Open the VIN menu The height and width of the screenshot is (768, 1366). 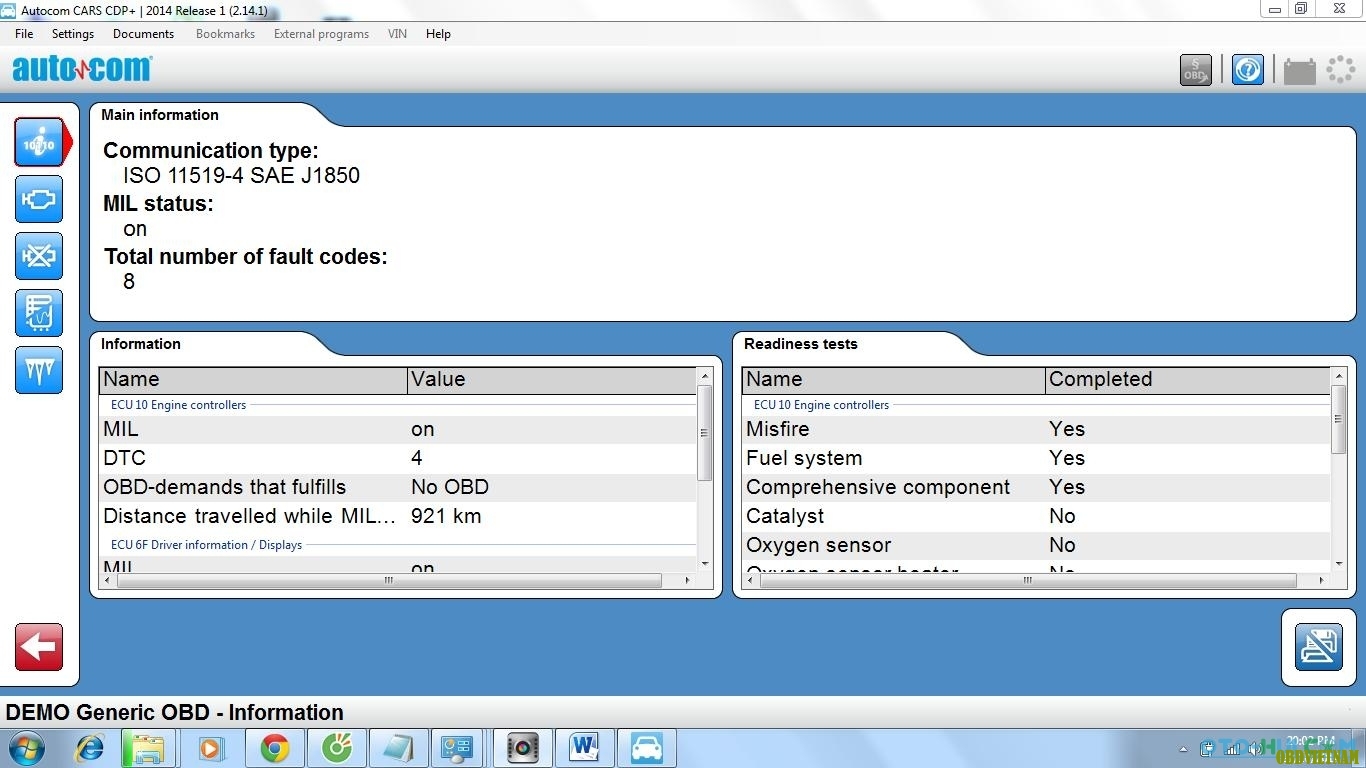pyautogui.click(x=397, y=34)
